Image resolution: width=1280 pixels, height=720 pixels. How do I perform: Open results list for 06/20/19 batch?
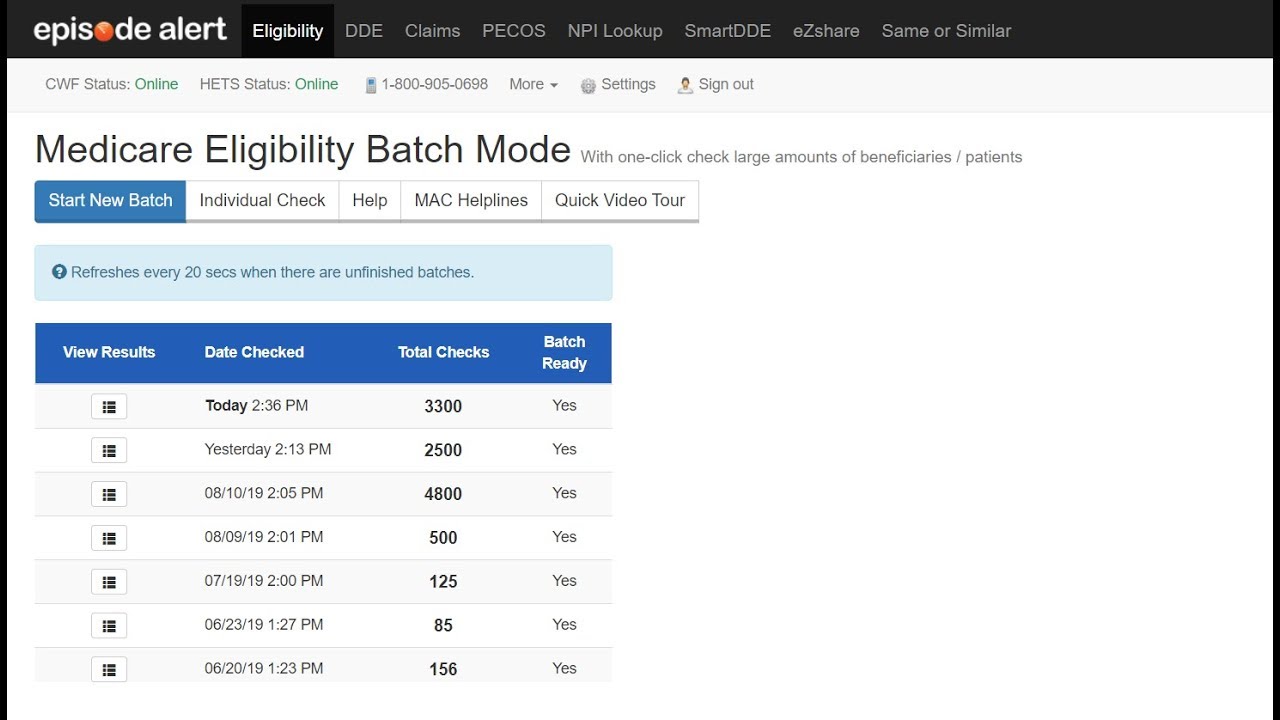pyautogui.click(x=109, y=668)
